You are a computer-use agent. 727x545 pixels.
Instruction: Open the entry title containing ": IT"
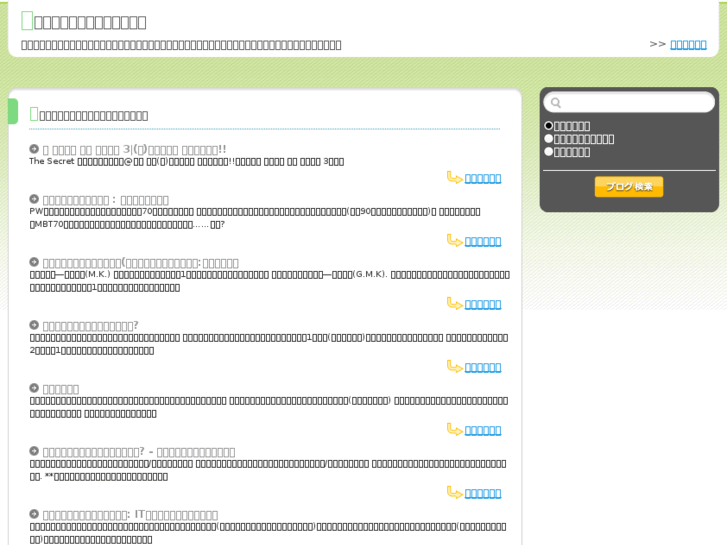pos(130,515)
